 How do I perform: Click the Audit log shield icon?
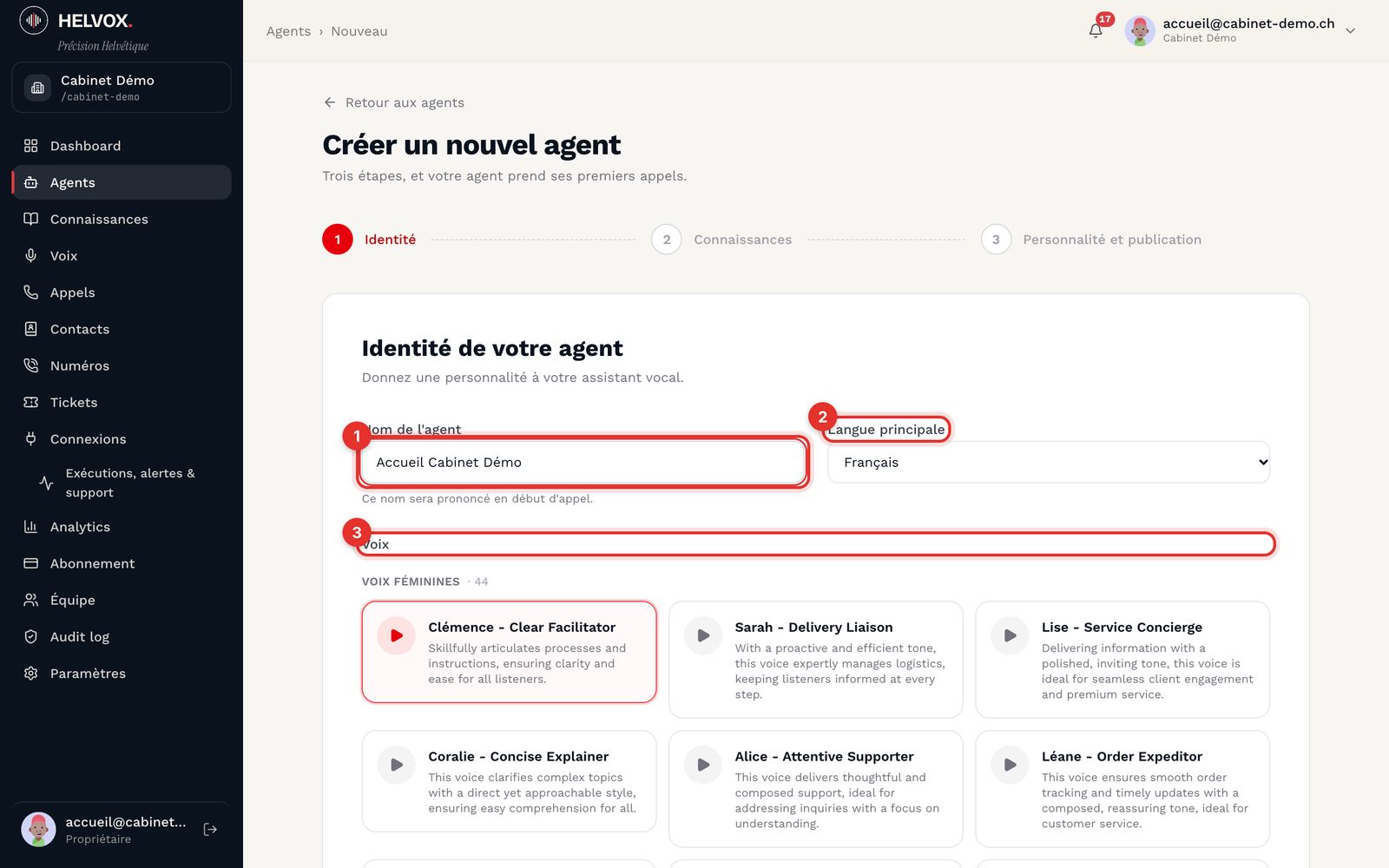[31, 636]
